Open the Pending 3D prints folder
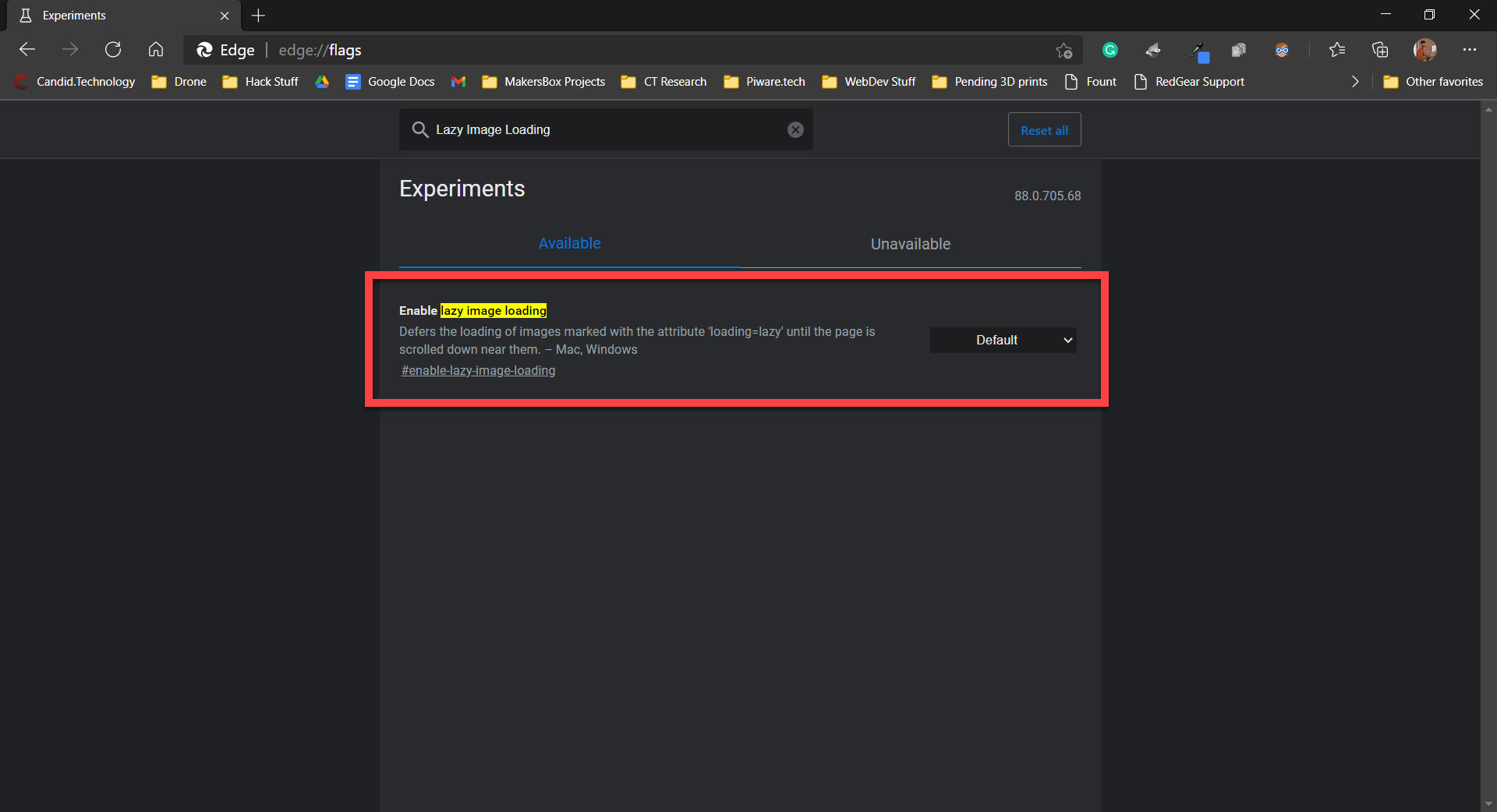1497x812 pixels. point(989,82)
